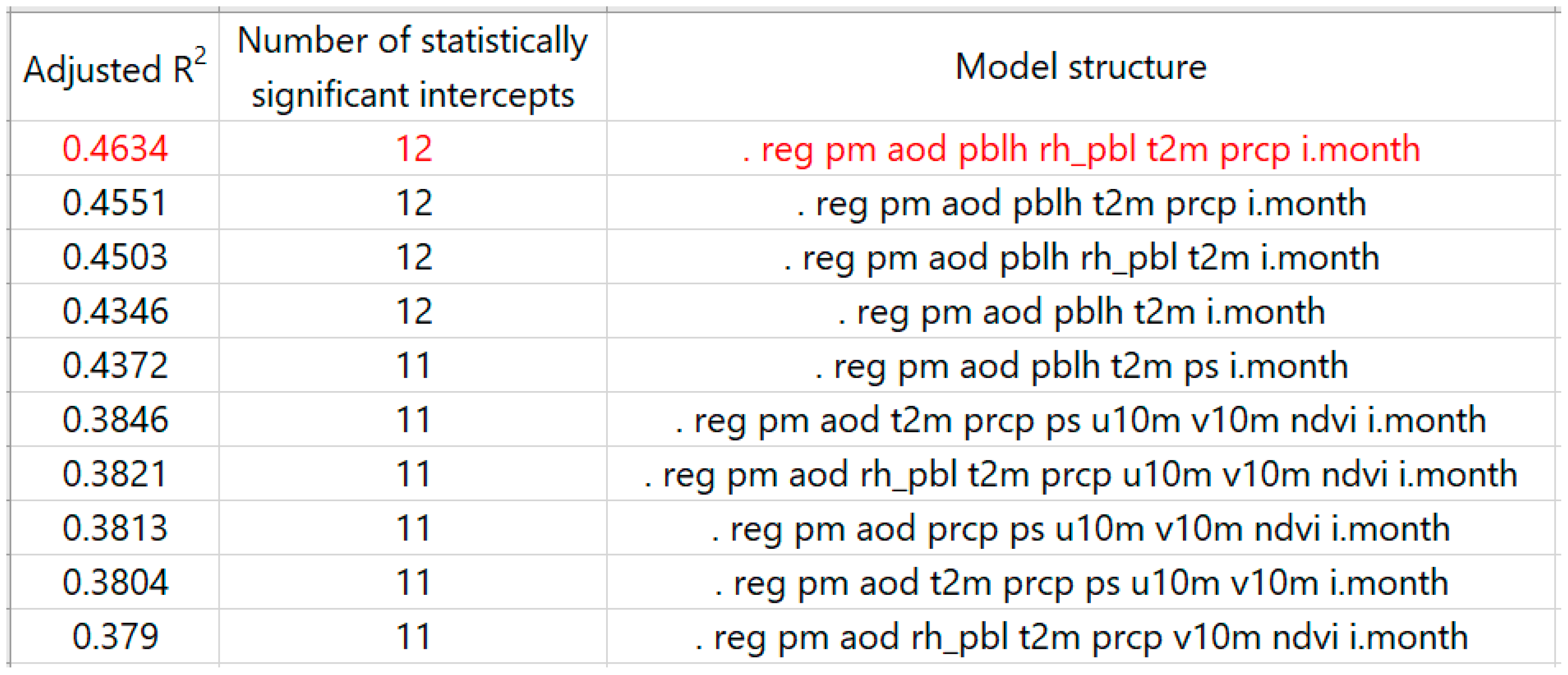This screenshot has width=1568, height=675.
Task: Click the red model structure text
Action: 1080,148
